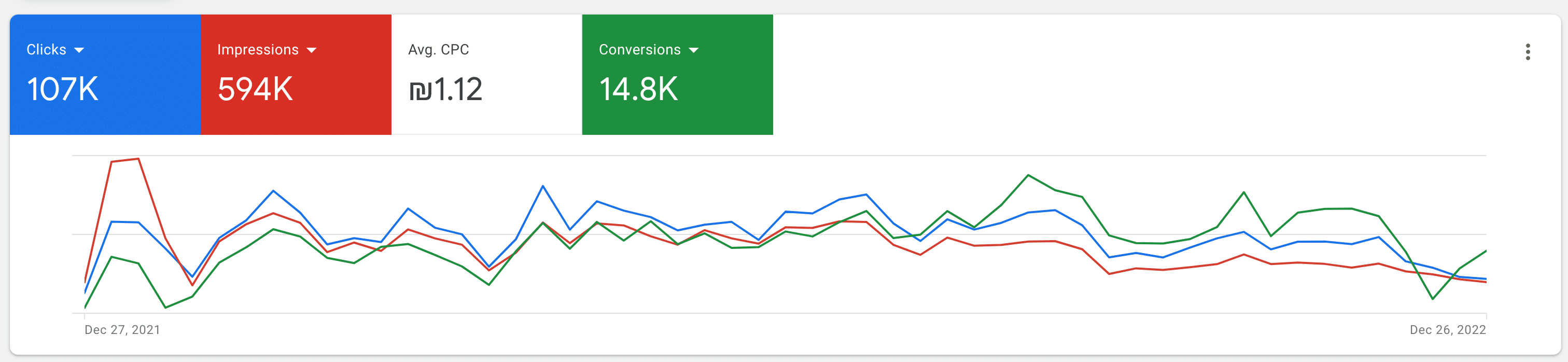Open the three-dot more options menu
The width and height of the screenshot is (1568, 362).
pos(1527,52)
